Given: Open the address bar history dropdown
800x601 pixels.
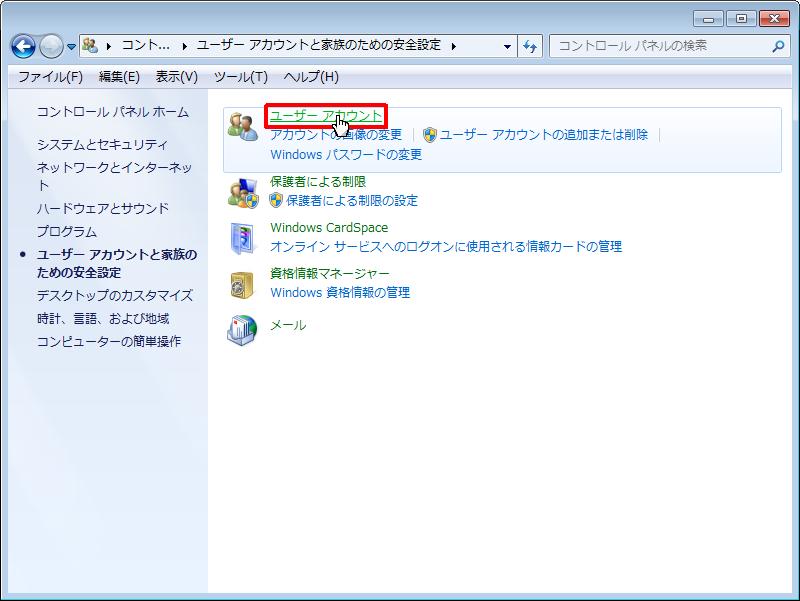Looking at the screenshot, I should pos(508,46).
